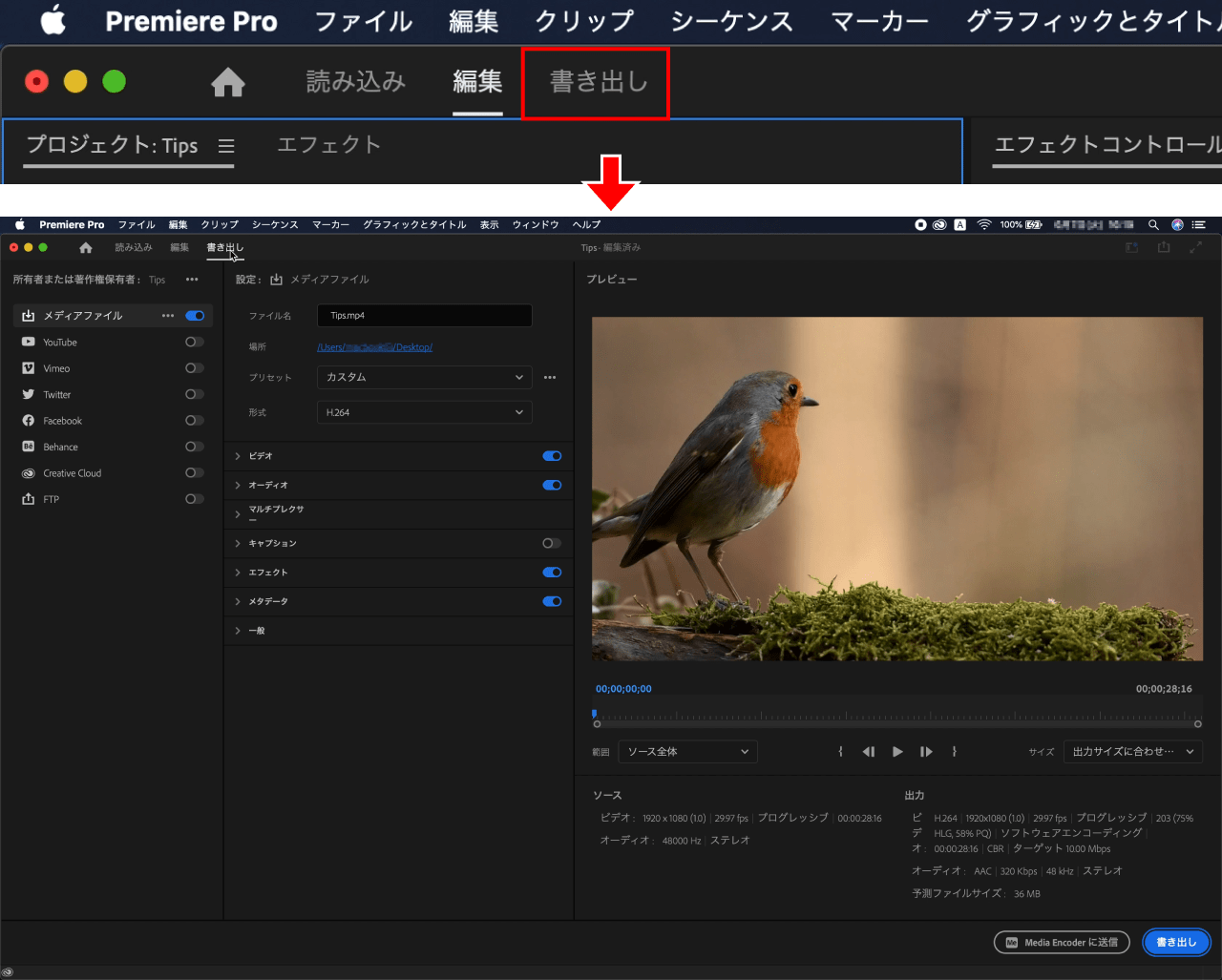Enable the YouTube publish toggle
The image size is (1222, 980).
pos(195,342)
